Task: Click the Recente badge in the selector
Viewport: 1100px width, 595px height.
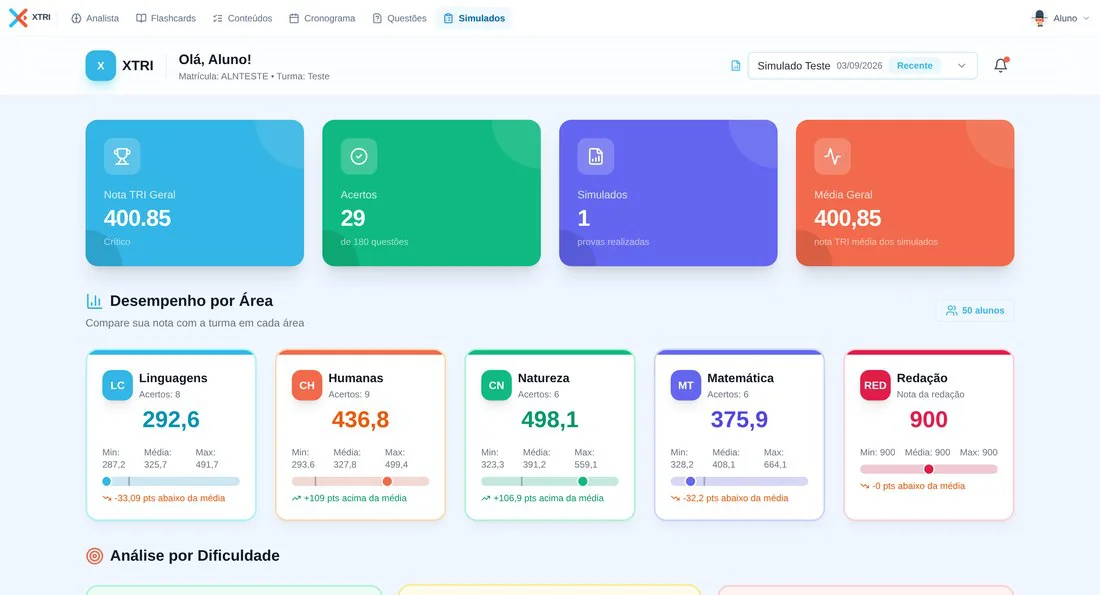Action: (915, 65)
